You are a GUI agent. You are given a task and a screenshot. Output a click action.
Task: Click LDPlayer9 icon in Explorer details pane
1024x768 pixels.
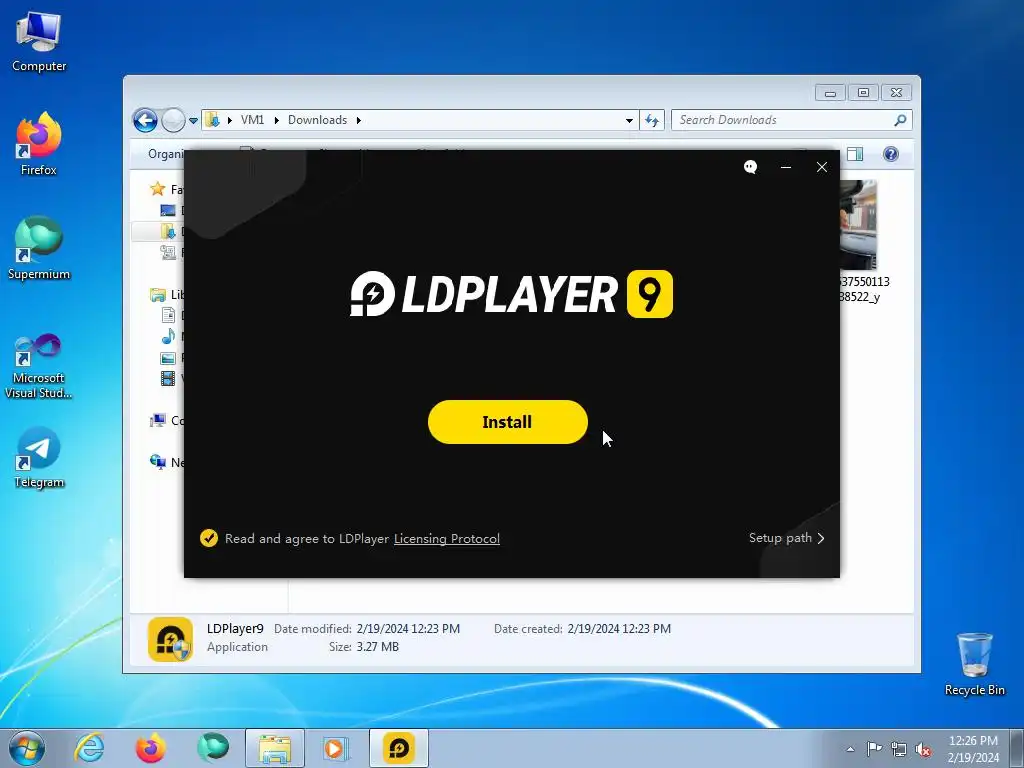click(x=170, y=639)
